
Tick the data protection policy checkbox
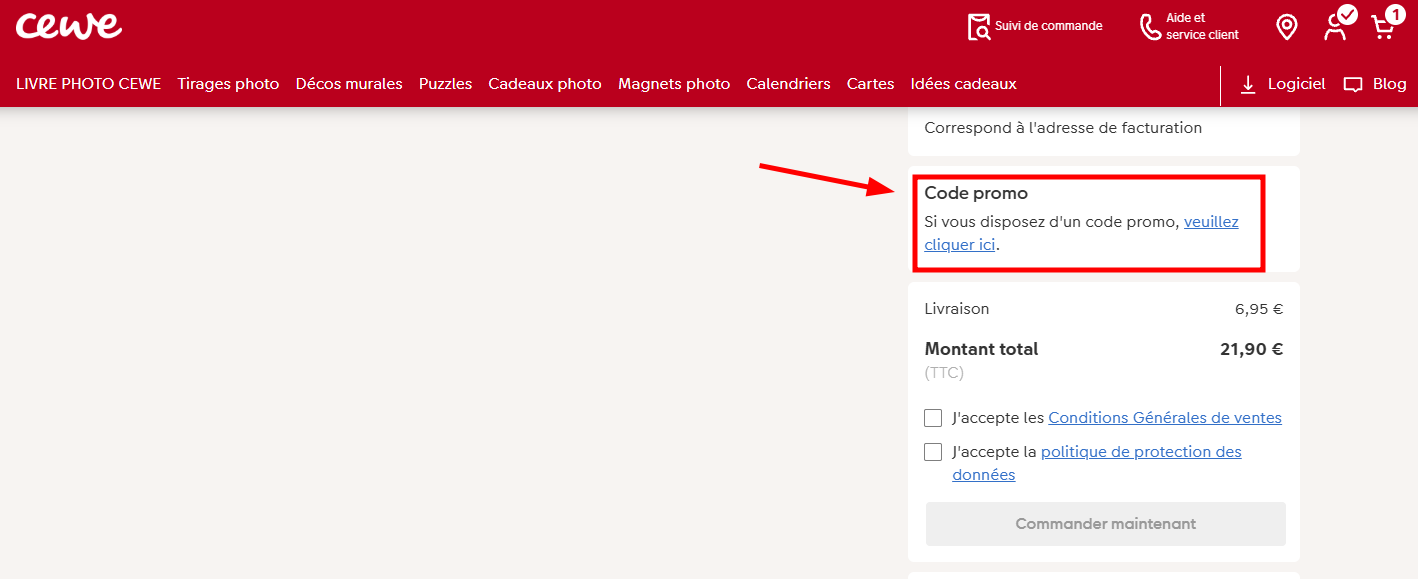(933, 452)
